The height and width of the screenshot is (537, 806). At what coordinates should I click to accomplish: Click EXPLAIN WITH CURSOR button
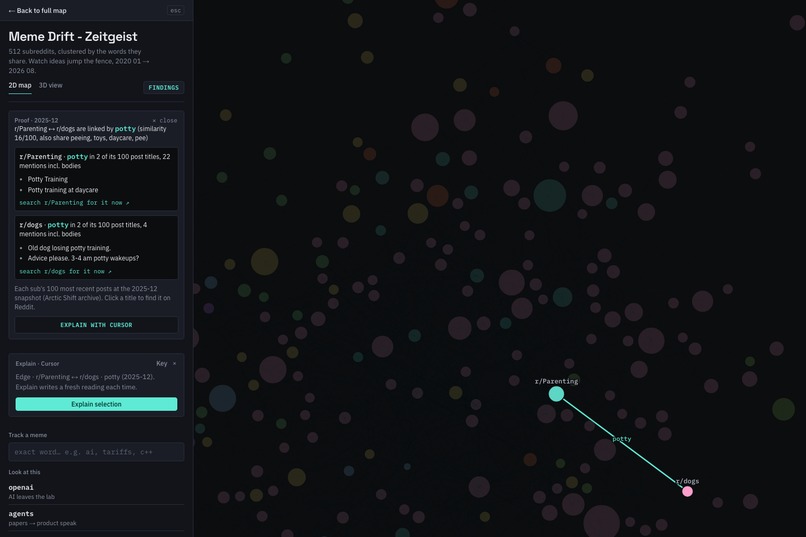point(96,325)
